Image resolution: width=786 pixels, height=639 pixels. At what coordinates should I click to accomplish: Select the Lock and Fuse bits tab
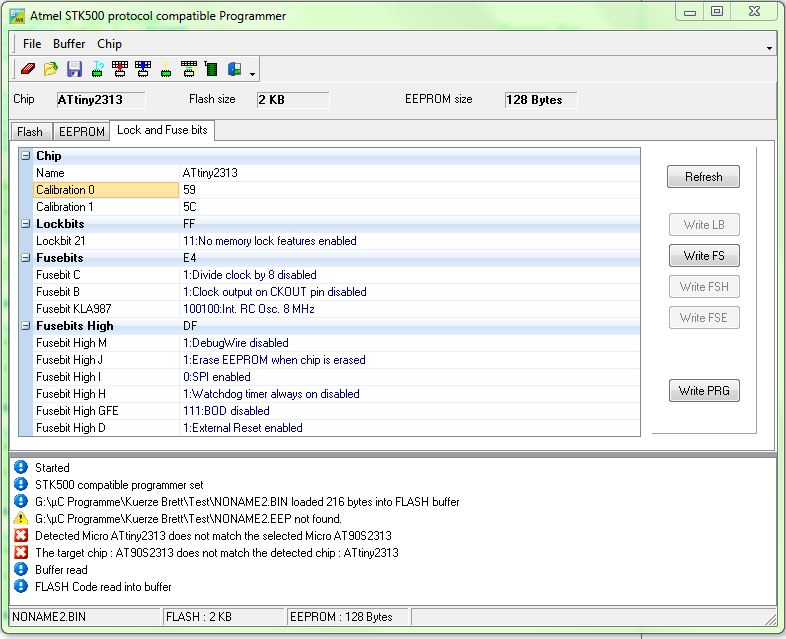[x=162, y=130]
